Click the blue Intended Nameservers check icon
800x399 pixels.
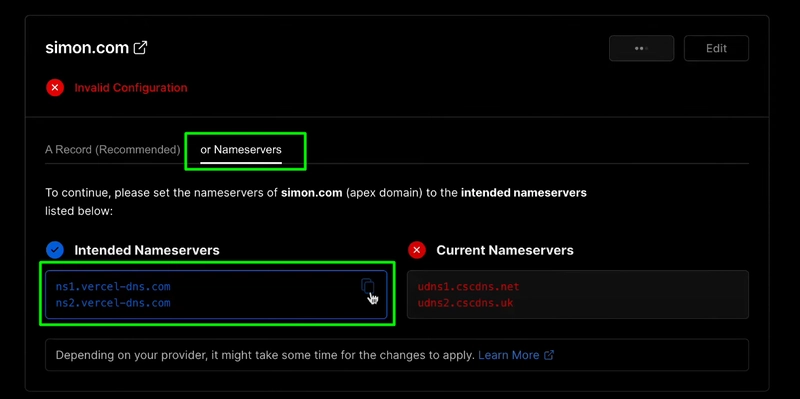click(x=55, y=250)
